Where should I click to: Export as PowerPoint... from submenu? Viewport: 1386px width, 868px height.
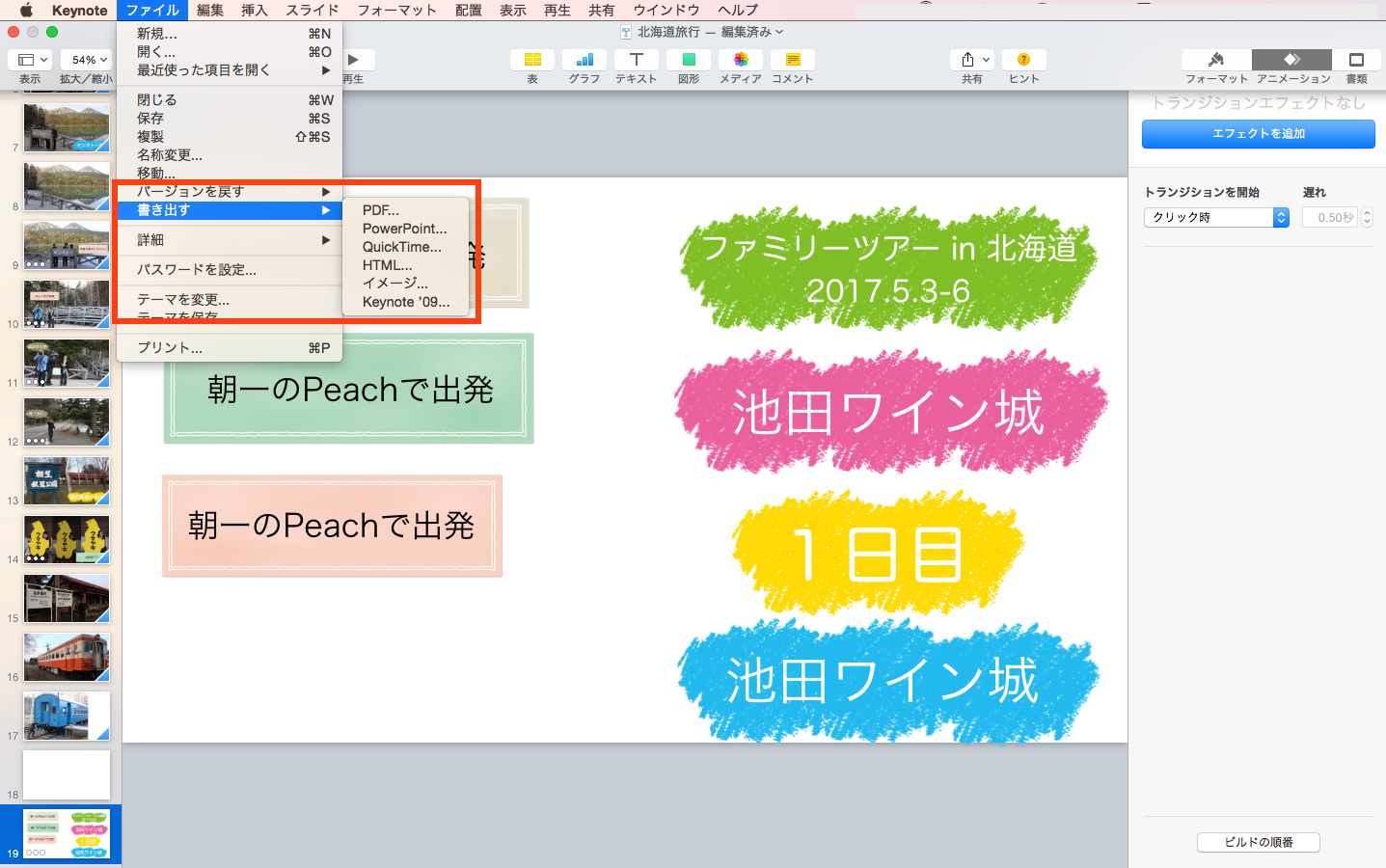(406, 229)
